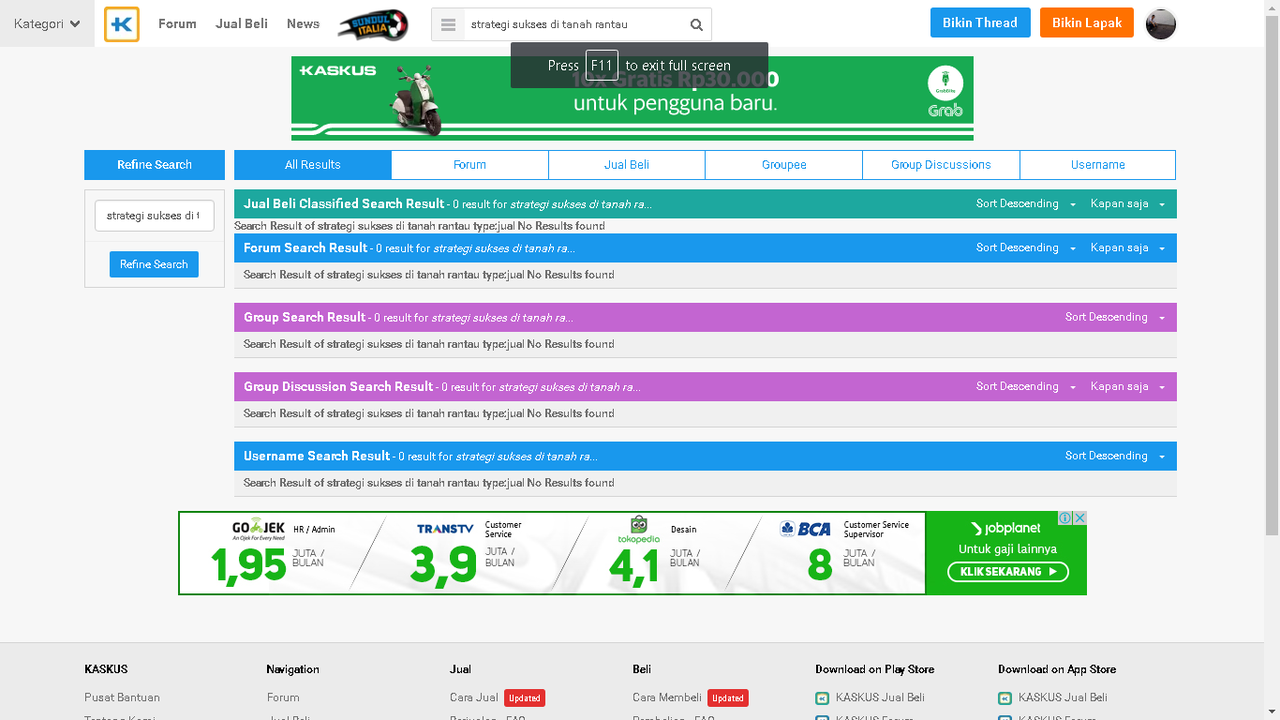Click Username Search Result heading
Image resolution: width=1280 pixels, height=720 pixels.
coord(317,456)
